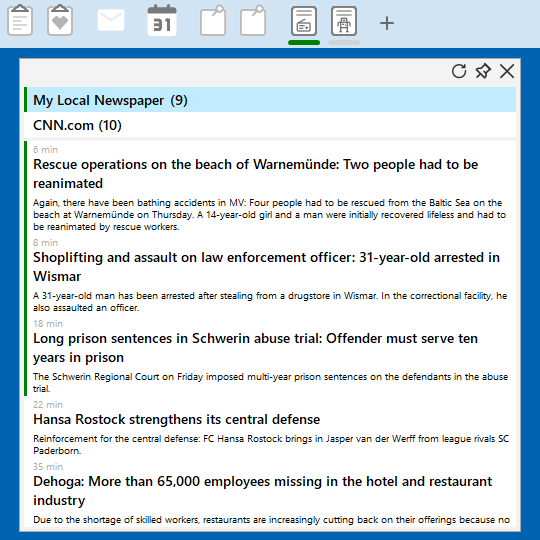
Task: Toggle the pin for news window
Action: coord(483,71)
